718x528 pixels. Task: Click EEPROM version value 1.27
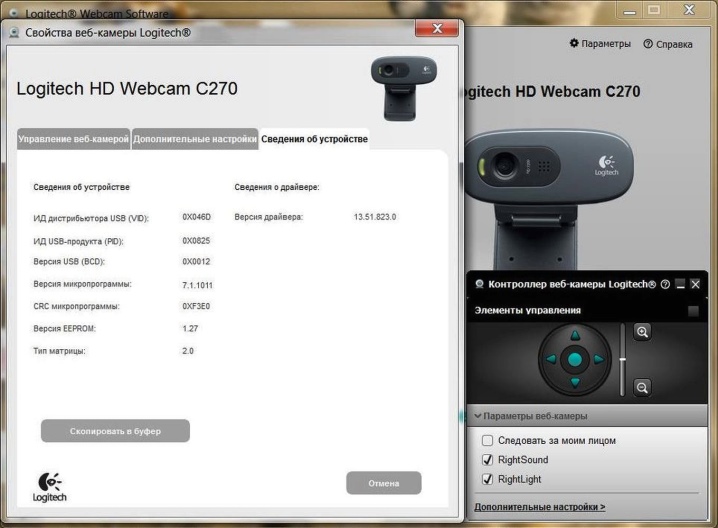coord(190,328)
